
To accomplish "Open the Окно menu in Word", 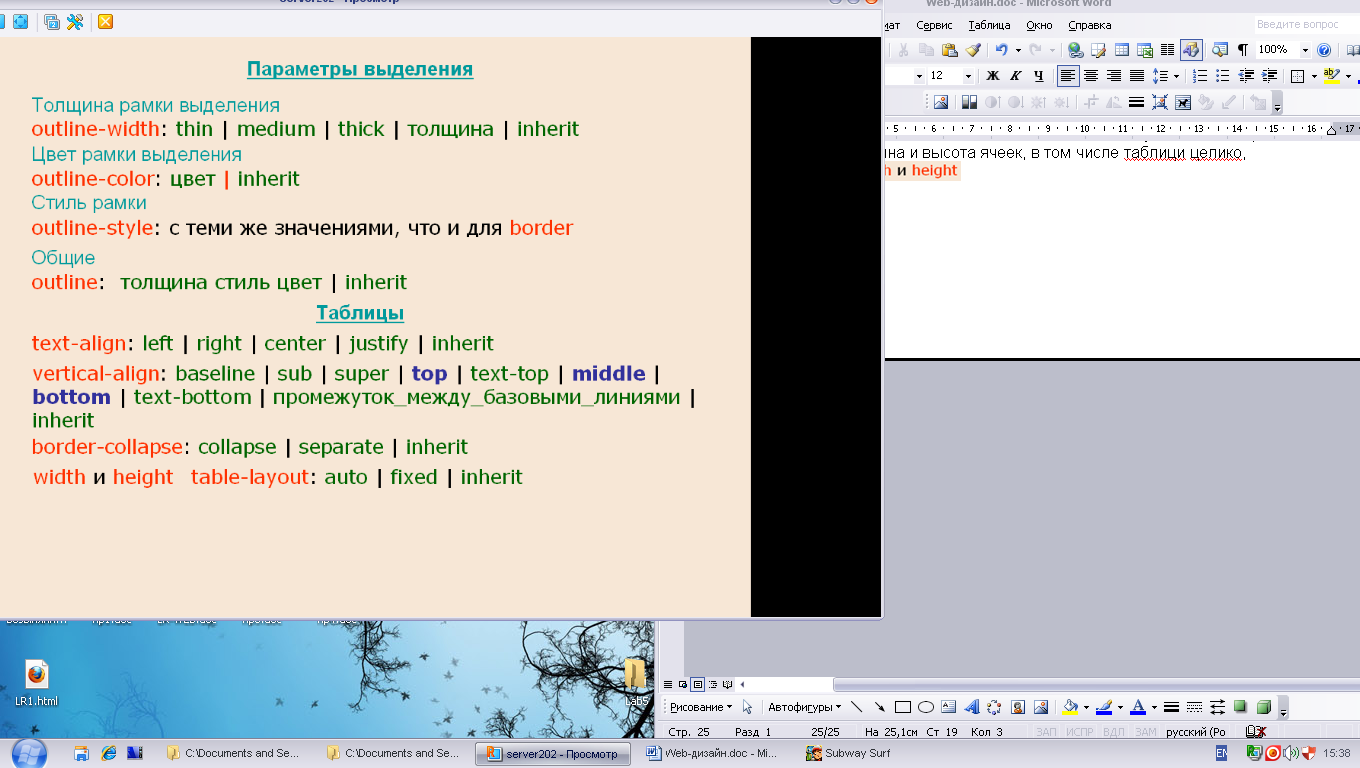I will pos(1039,26).
